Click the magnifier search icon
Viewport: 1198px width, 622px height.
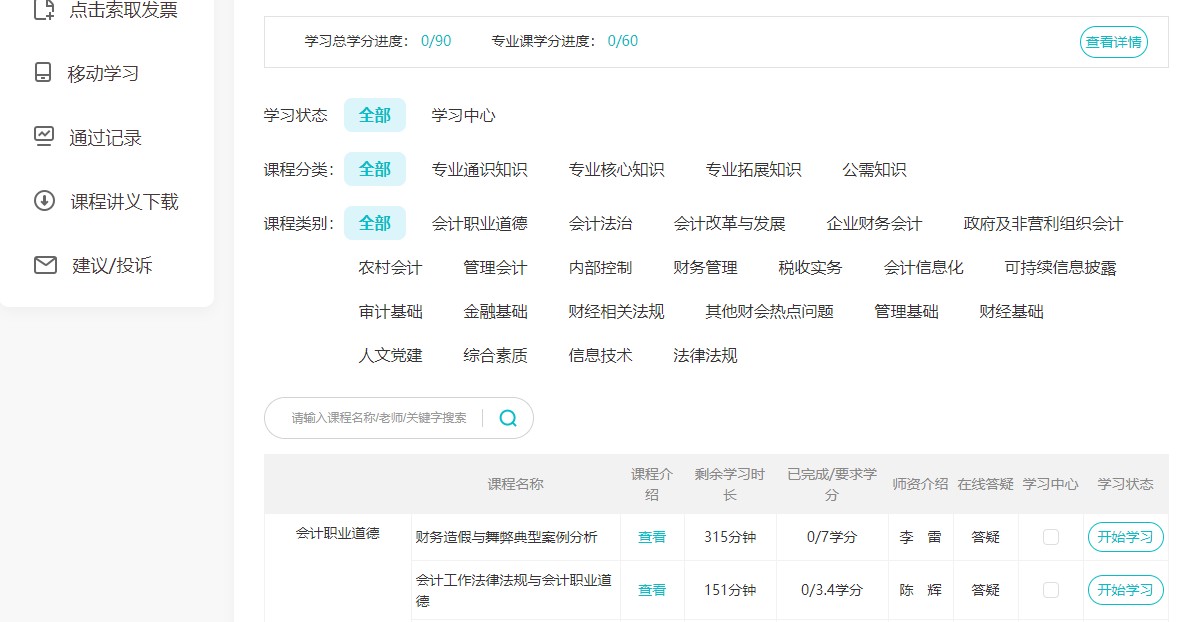(507, 418)
